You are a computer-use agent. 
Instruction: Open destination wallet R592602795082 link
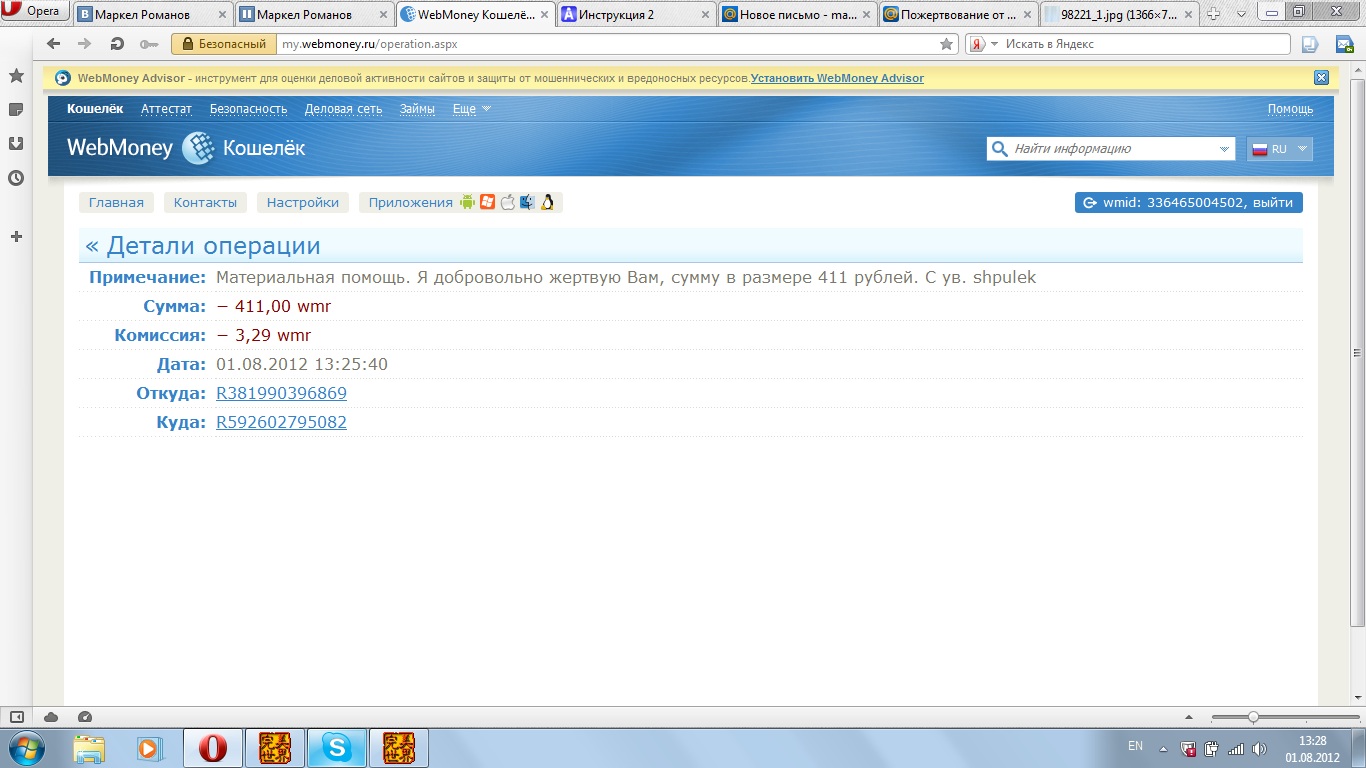(281, 422)
